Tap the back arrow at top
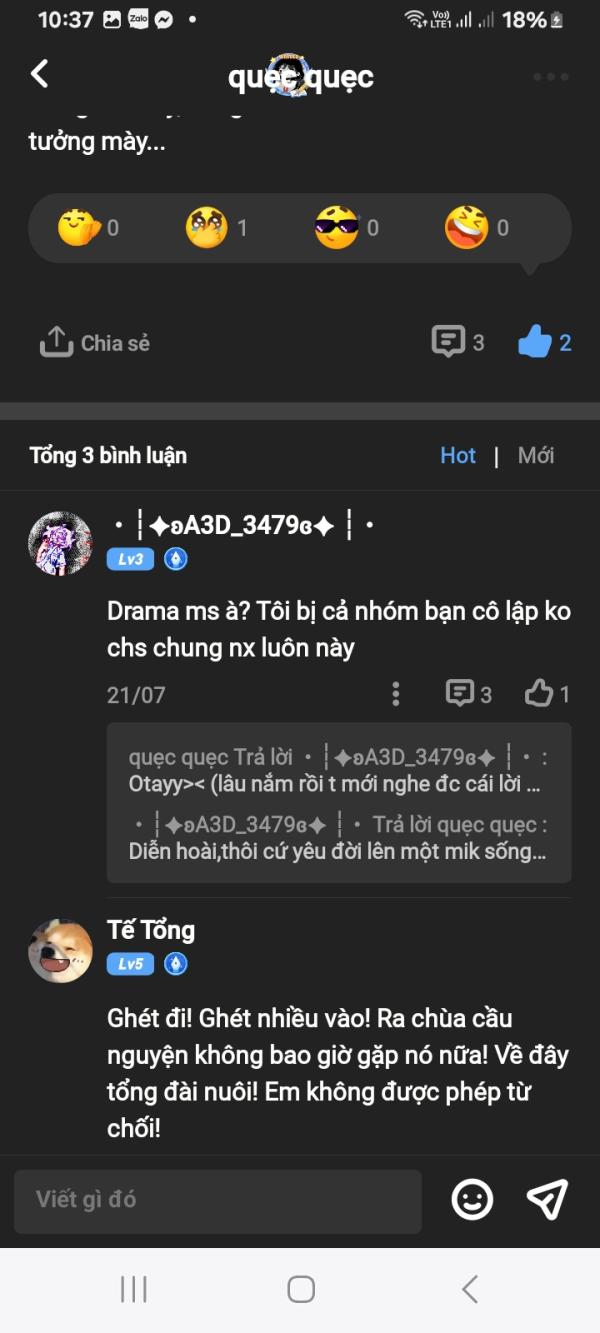The height and width of the screenshot is (1333, 600). click(x=40, y=74)
